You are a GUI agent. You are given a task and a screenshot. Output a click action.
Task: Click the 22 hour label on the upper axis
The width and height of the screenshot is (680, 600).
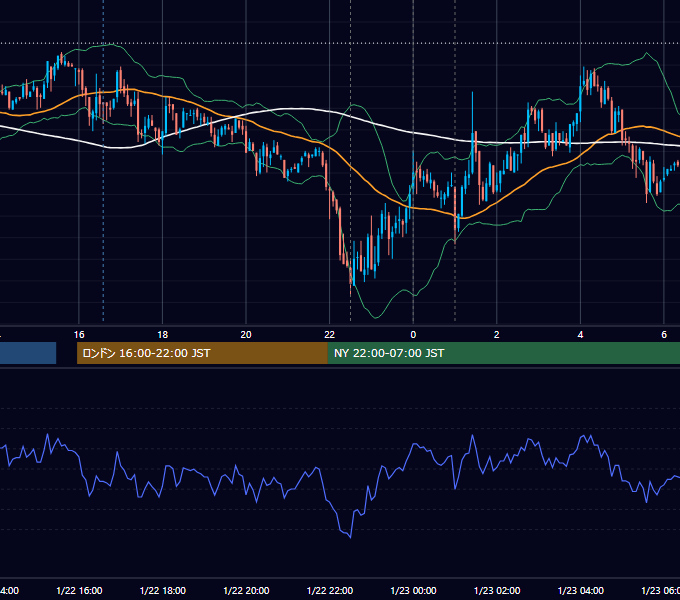tap(330, 334)
